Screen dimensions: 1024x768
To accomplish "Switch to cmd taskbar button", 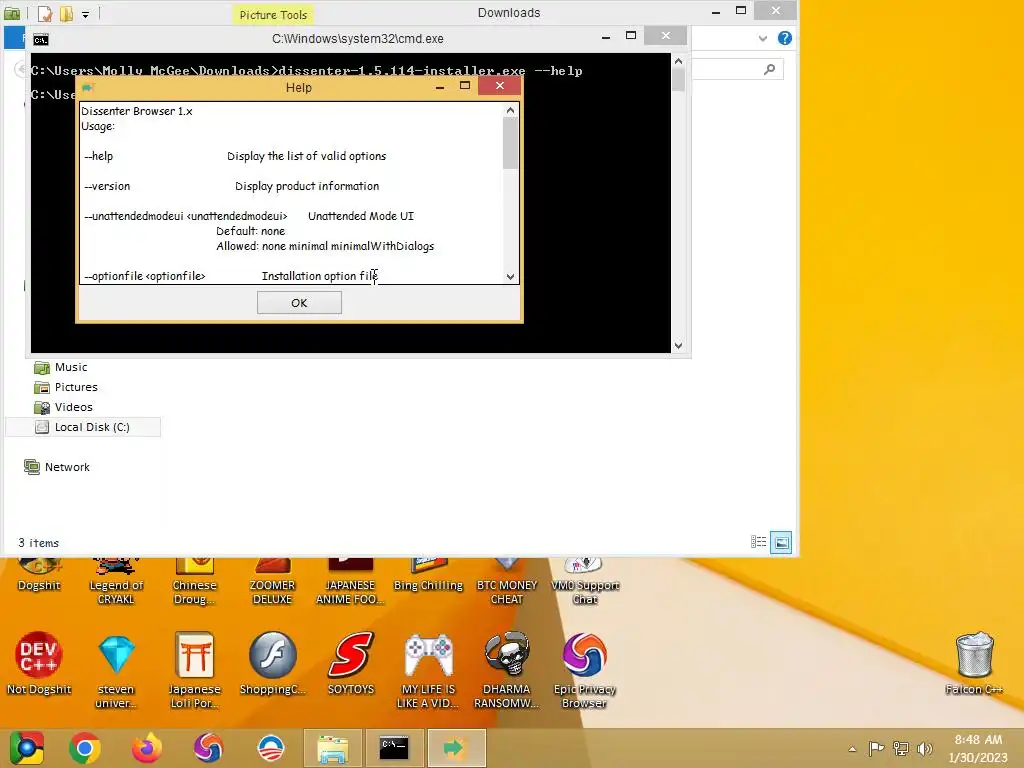I will 394,748.
